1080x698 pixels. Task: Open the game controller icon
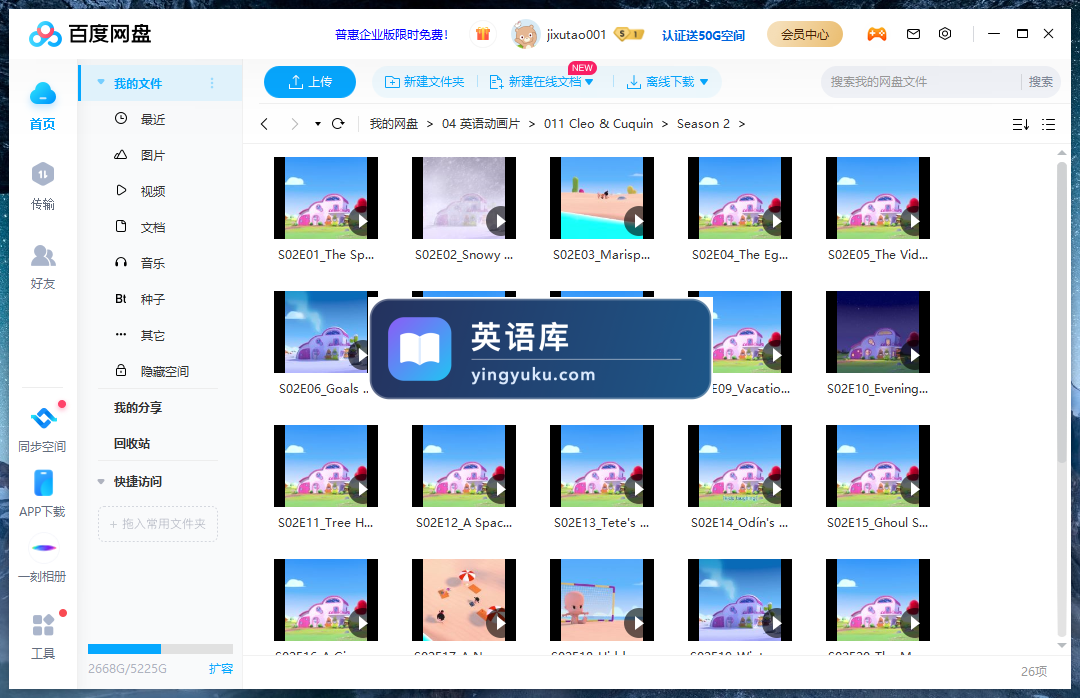pos(877,34)
